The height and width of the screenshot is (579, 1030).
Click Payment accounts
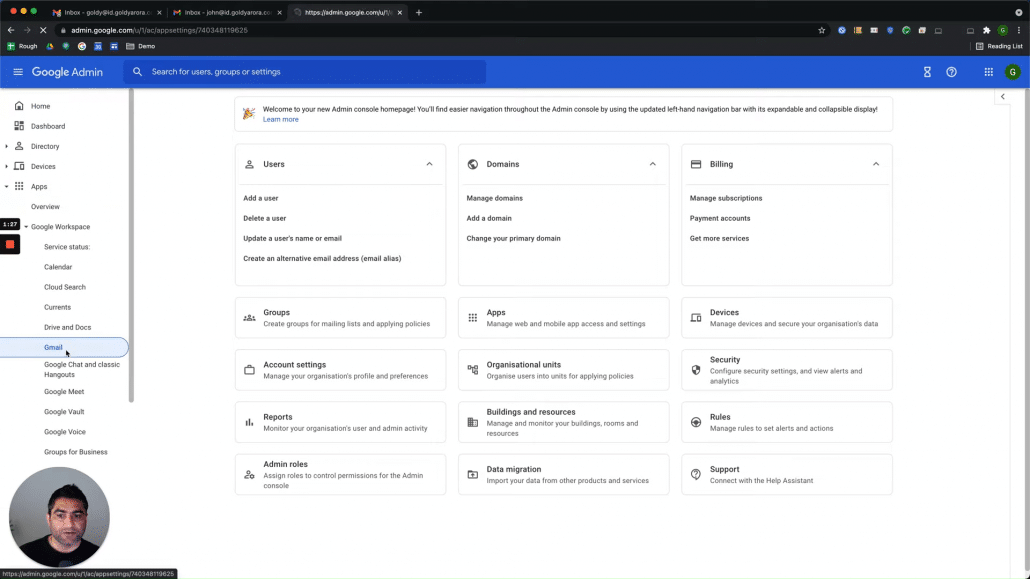tap(720, 218)
